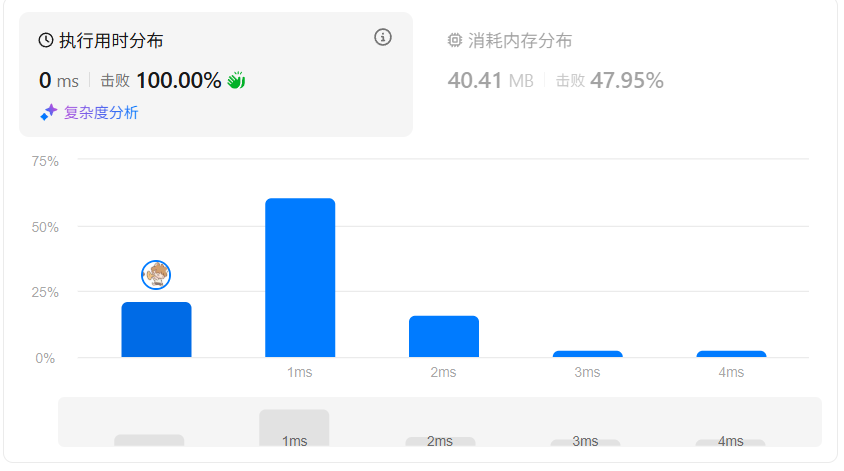The width and height of the screenshot is (844, 471).
Task: Click the 50% y-axis label
Action: (x=45, y=227)
